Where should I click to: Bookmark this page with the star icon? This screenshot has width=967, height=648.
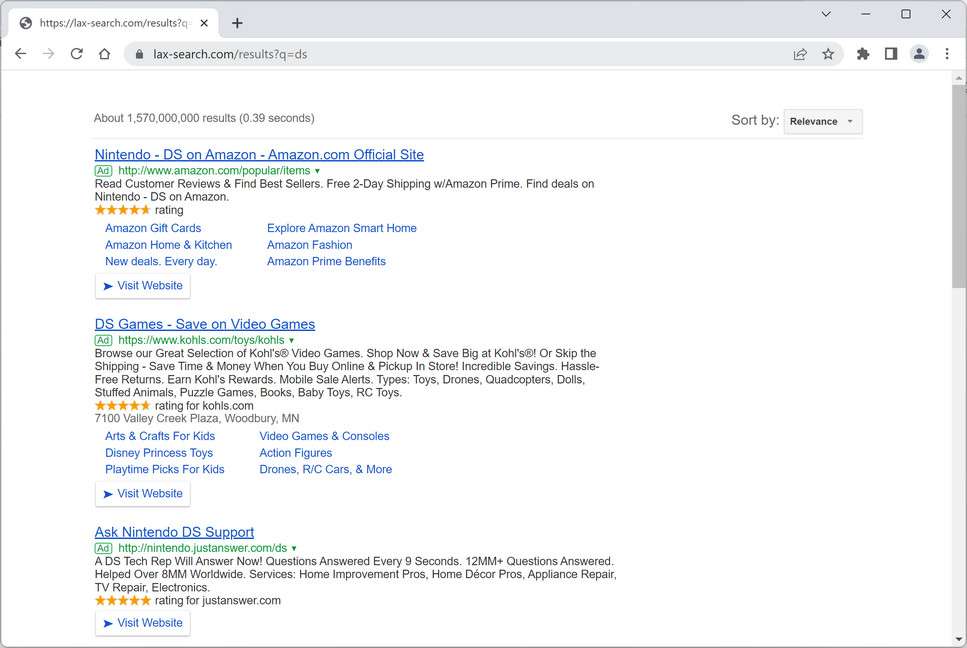[x=828, y=54]
